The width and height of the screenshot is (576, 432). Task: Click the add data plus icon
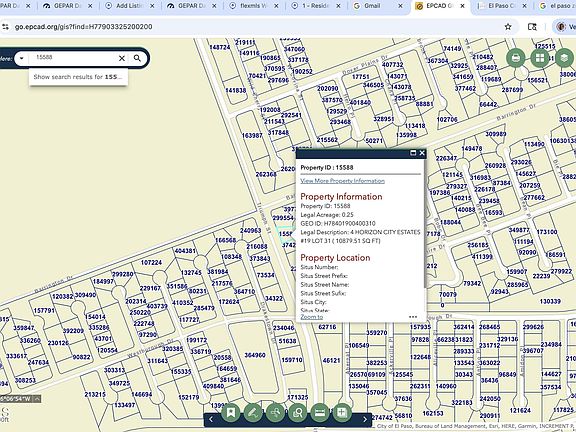[x=342, y=413]
